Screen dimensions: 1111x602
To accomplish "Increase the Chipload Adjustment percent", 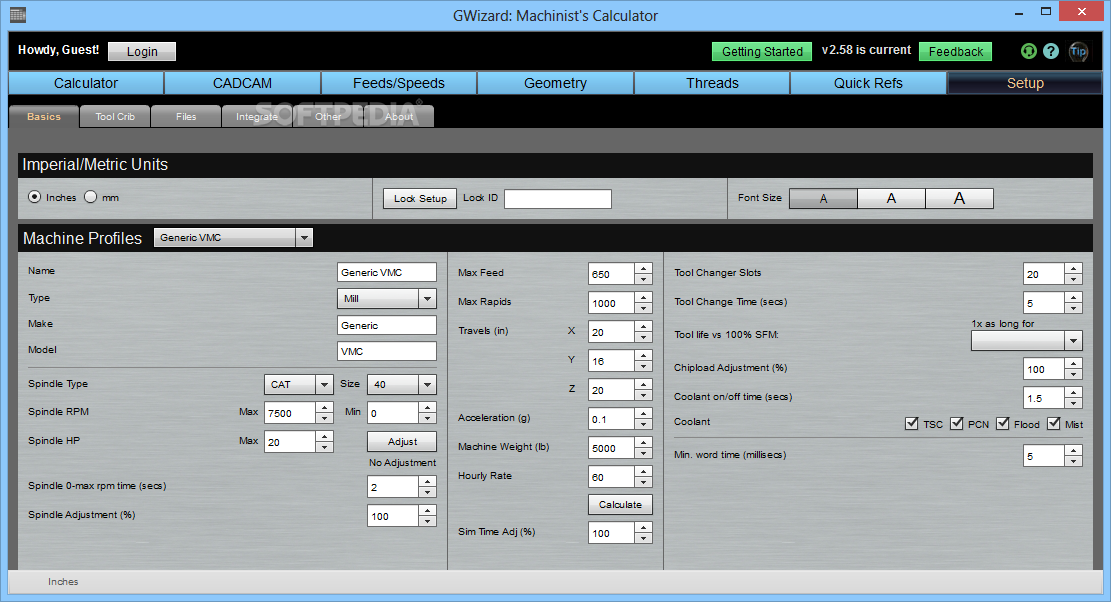I will (x=1073, y=364).
